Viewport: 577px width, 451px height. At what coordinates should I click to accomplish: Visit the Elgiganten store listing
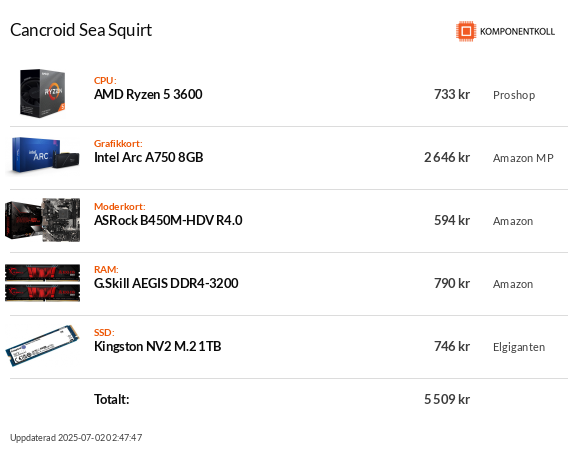(519, 347)
